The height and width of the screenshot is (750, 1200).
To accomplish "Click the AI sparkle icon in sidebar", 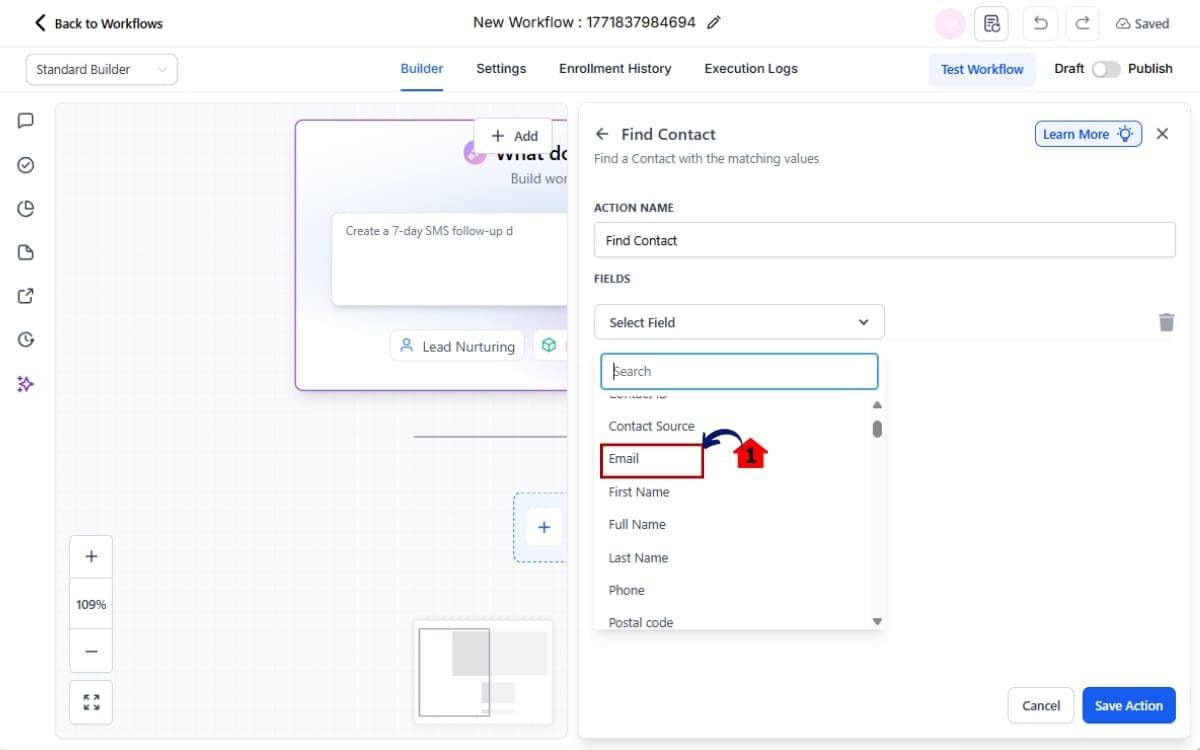I will 26,384.
